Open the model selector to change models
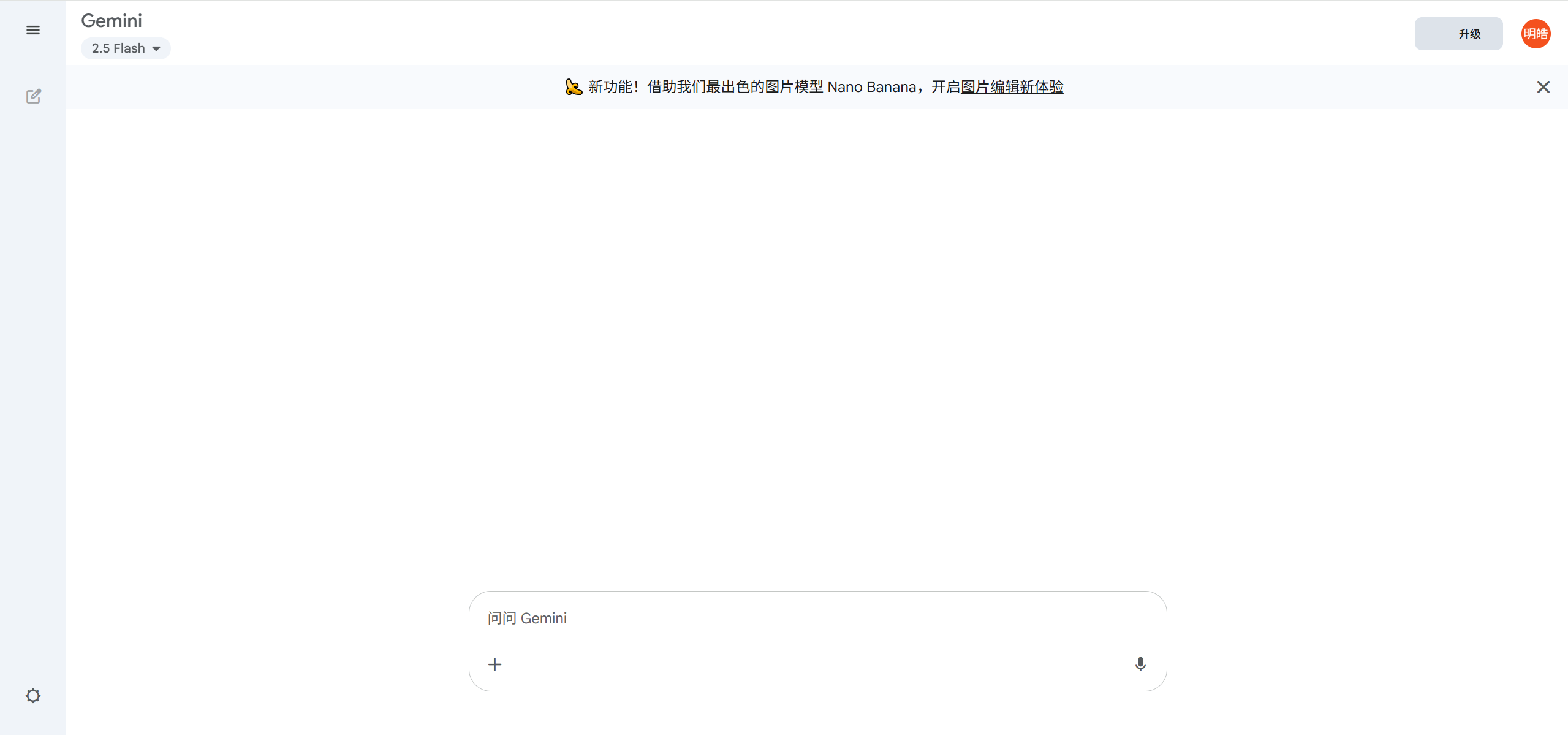The image size is (1568, 735). [125, 48]
